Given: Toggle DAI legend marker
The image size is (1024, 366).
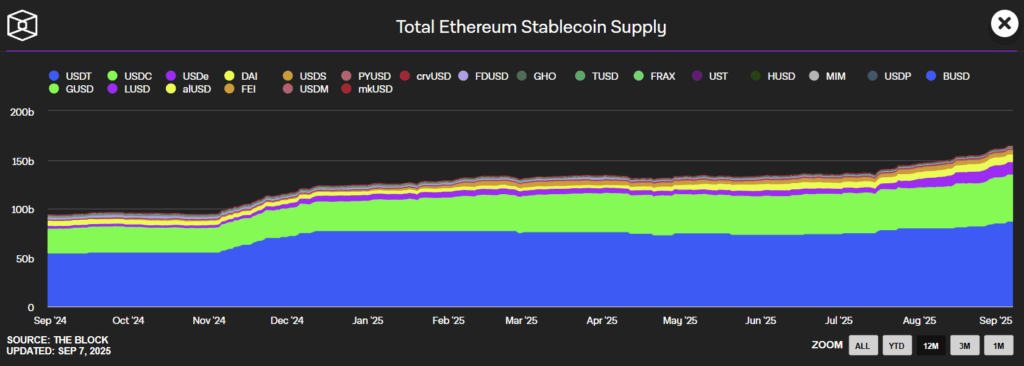Looking at the screenshot, I should [x=229, y=76].
